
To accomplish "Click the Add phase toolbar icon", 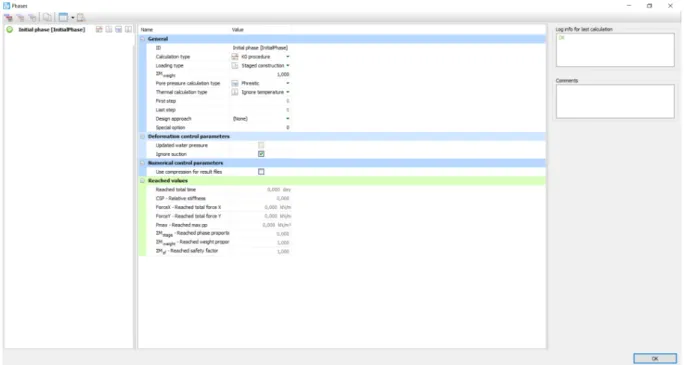I will [x=8, y=18].
